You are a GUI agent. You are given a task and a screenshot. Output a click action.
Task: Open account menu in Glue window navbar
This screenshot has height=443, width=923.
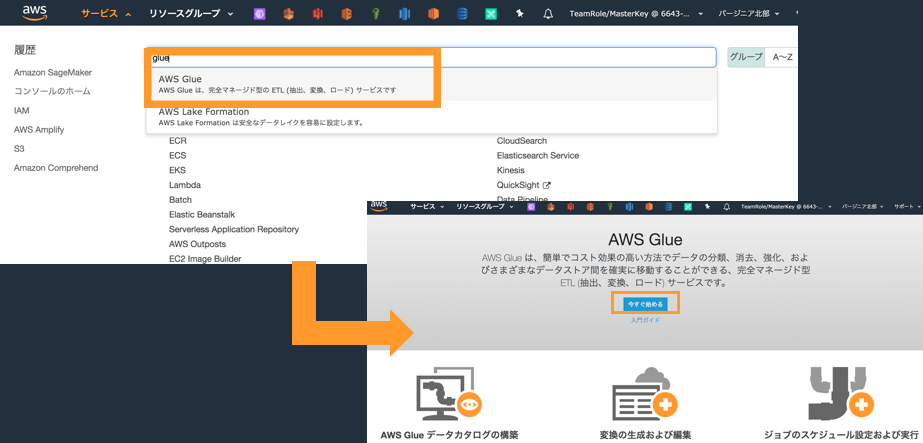pos(786,206)
